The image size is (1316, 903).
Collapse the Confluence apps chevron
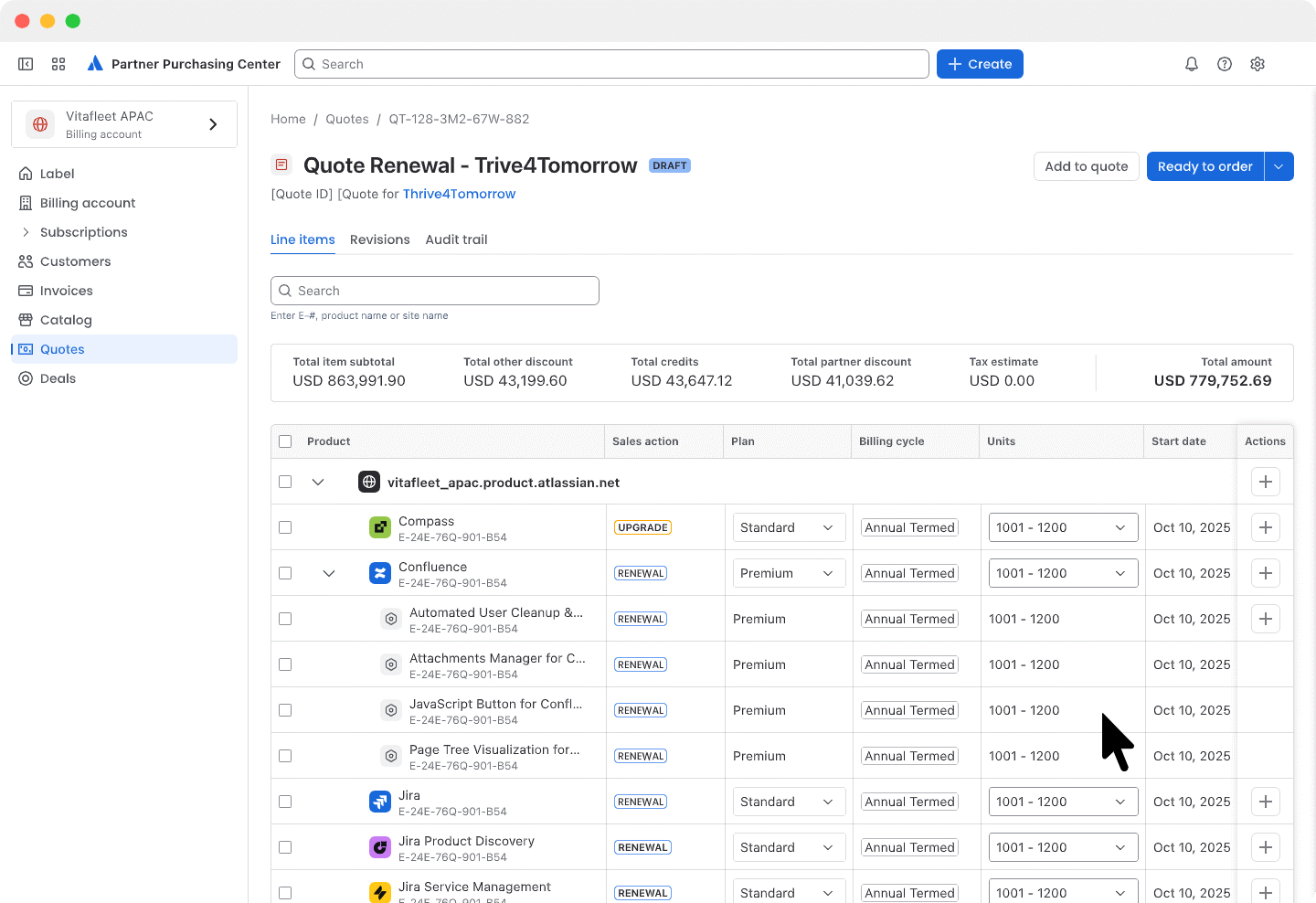[x=329, y=573]
